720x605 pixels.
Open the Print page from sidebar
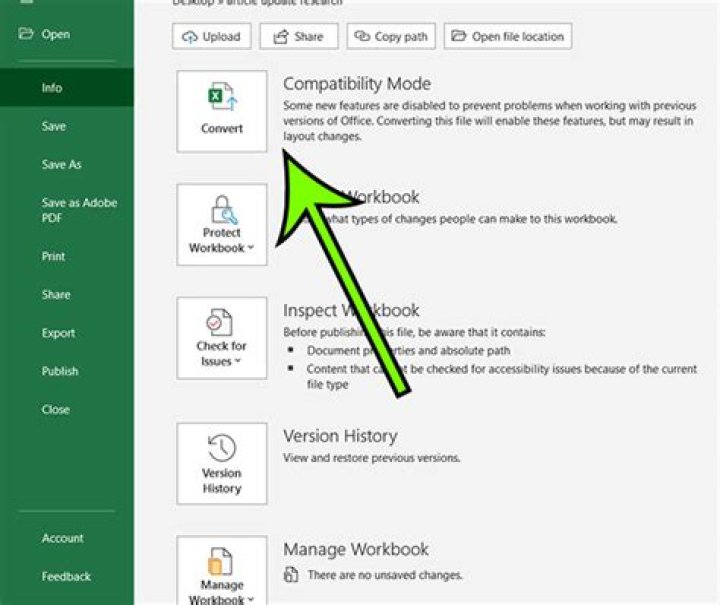click(x=67, y=256)
